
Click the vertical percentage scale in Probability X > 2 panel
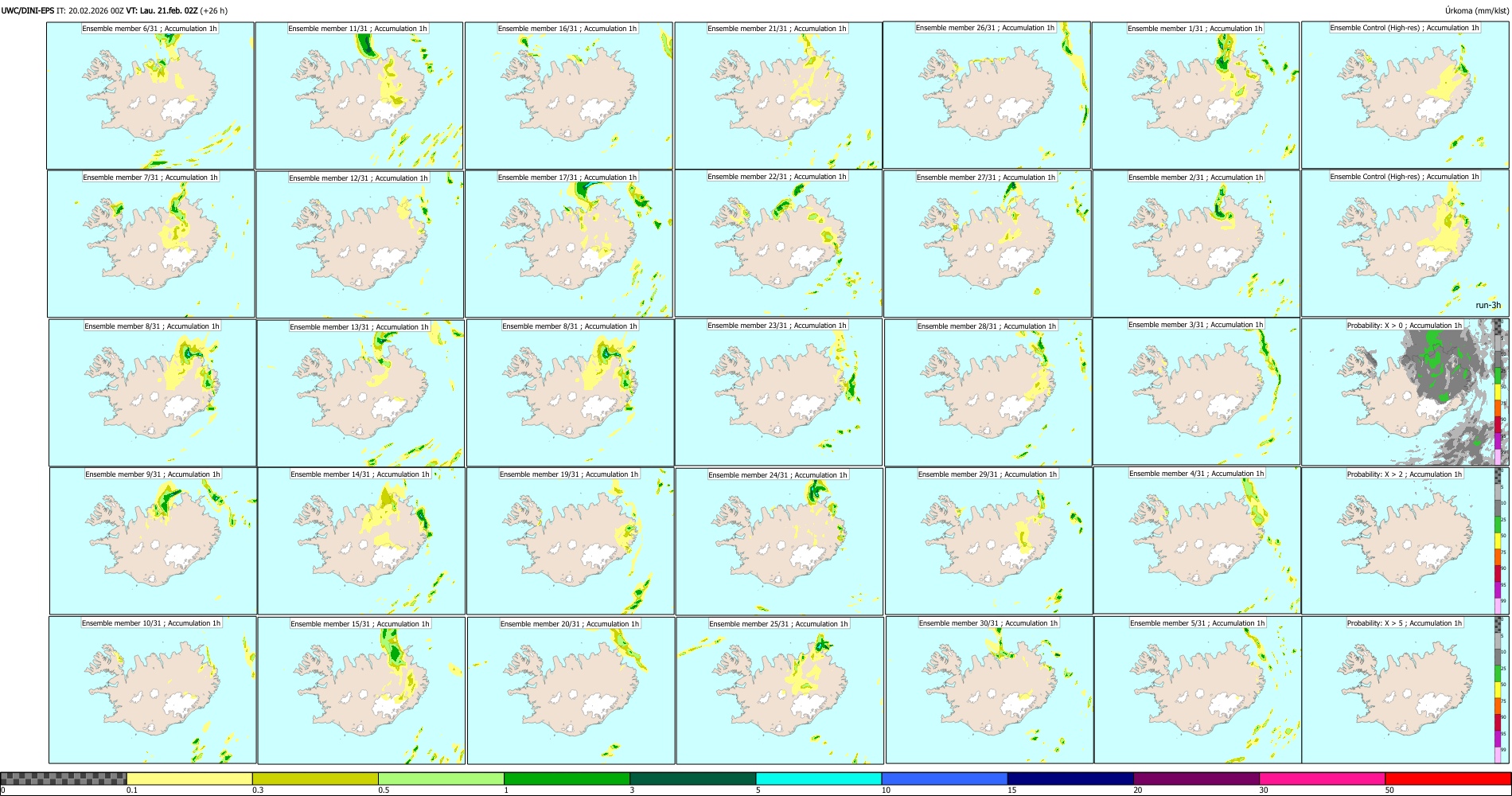pyautogui.click(x=1498, y=541)
